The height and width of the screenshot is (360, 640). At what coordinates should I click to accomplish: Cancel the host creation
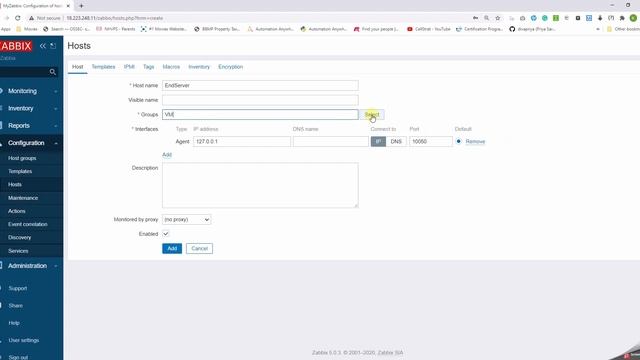(199, 249)
